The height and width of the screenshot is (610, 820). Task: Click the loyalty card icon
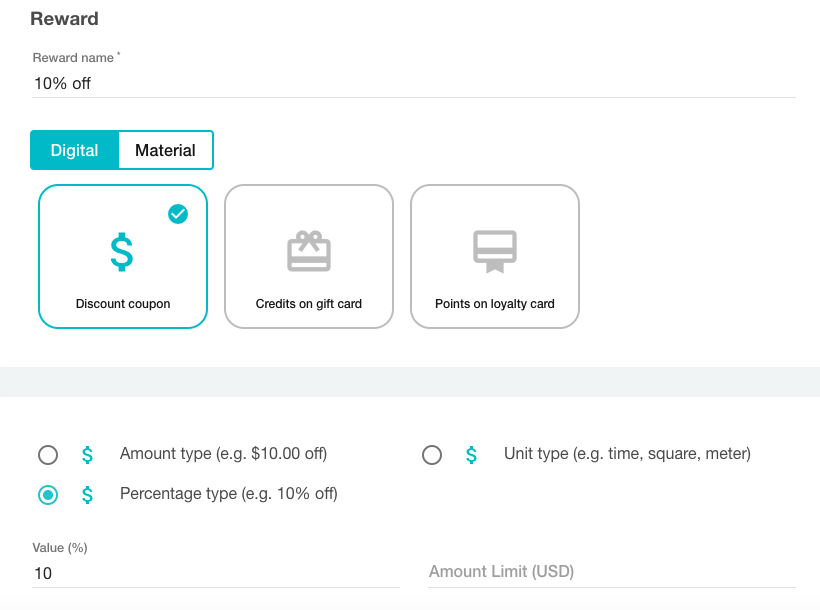[495, 252]
